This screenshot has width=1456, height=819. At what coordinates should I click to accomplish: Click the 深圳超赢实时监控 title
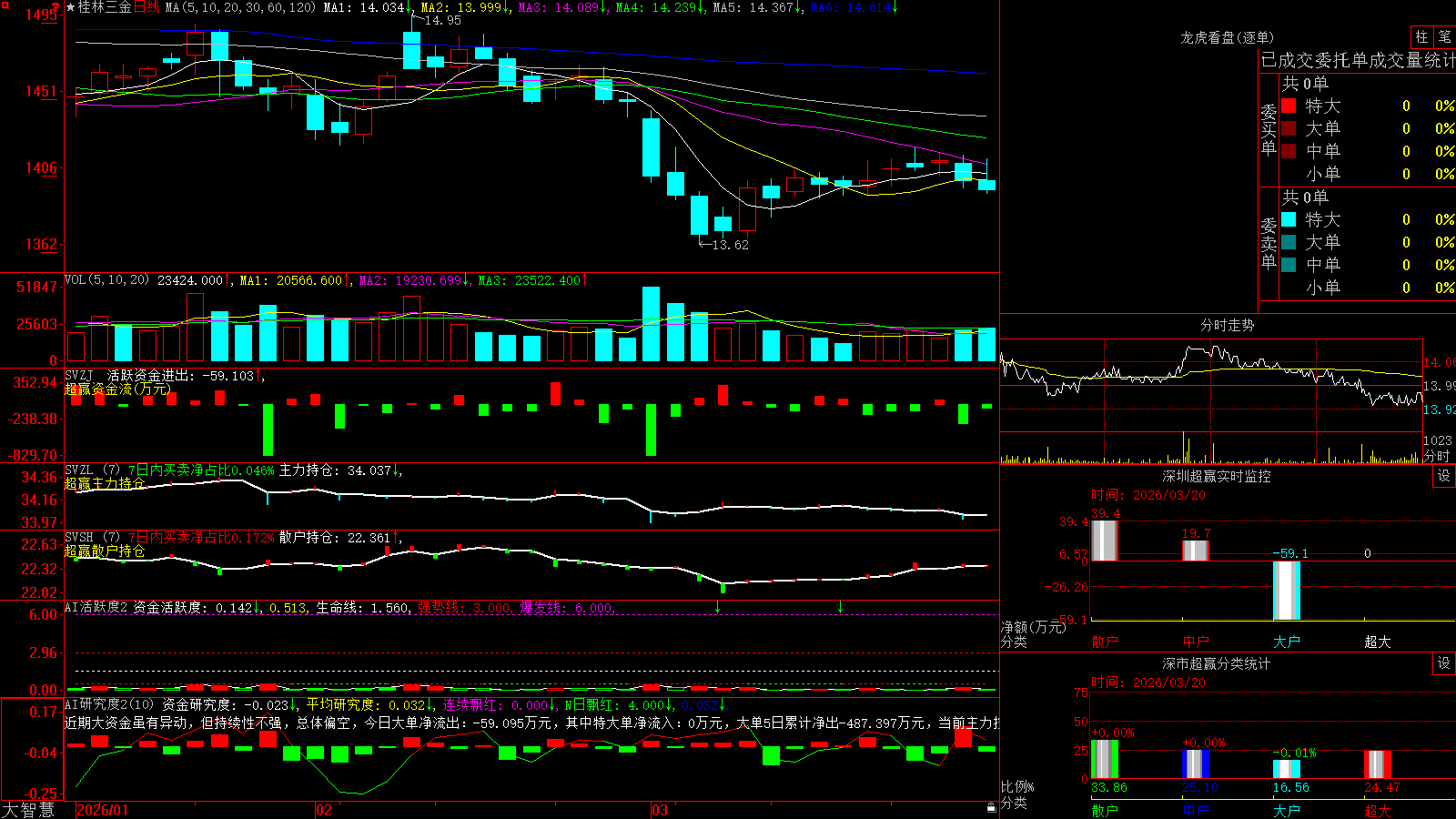coord(1216,476)
